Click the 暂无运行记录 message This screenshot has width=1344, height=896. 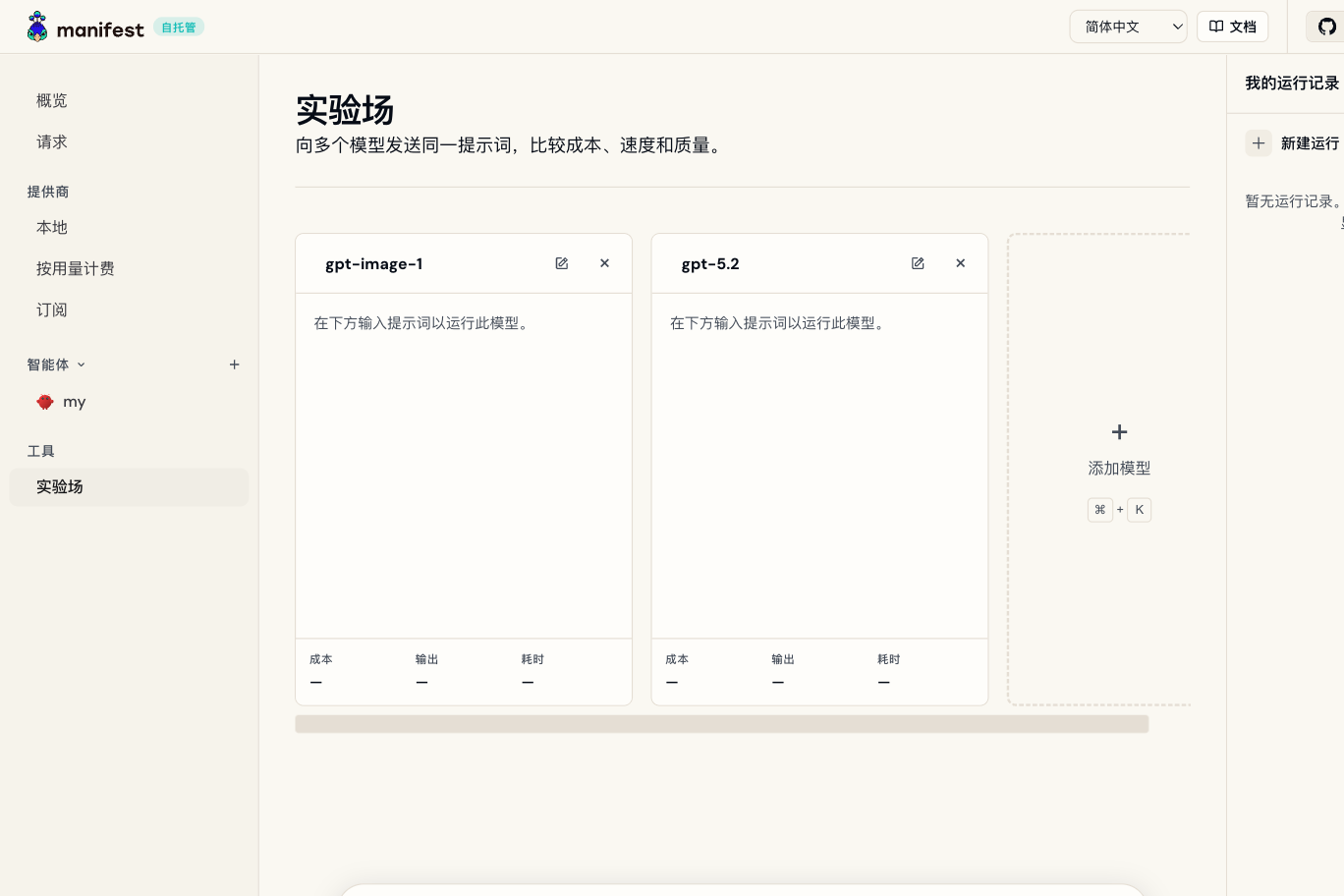point(1293,201)
